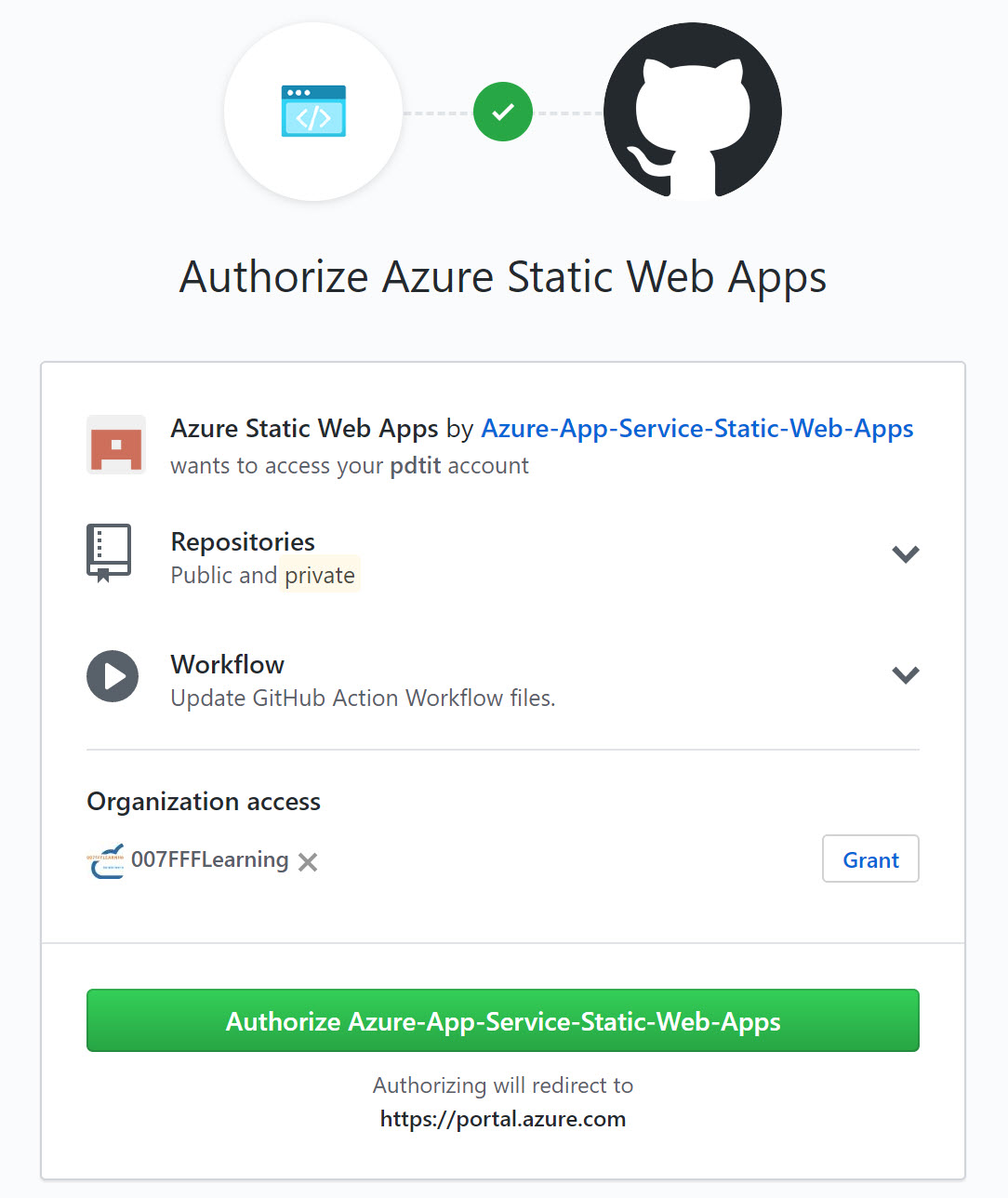Select the Repositories book icon
Image resolution: width=1008 pixels, height=1198 pixels.
pos(109,552)
